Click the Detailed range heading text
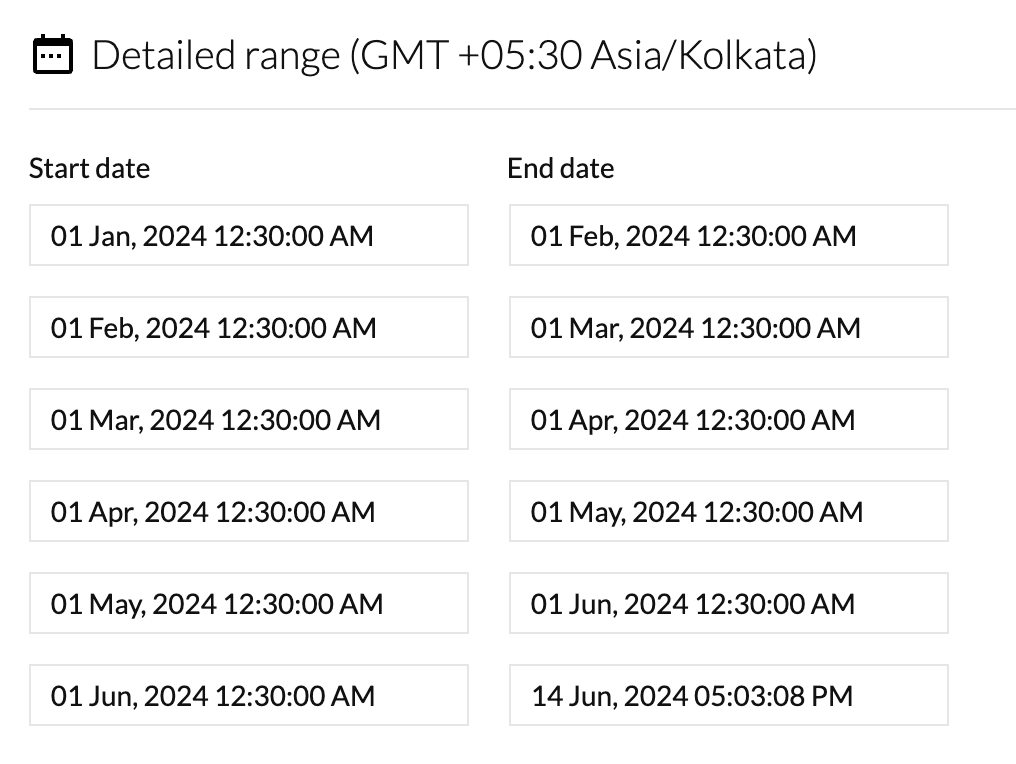Image resolution: width=1016 pixels, height=764 pixels. tap(216, 56)
